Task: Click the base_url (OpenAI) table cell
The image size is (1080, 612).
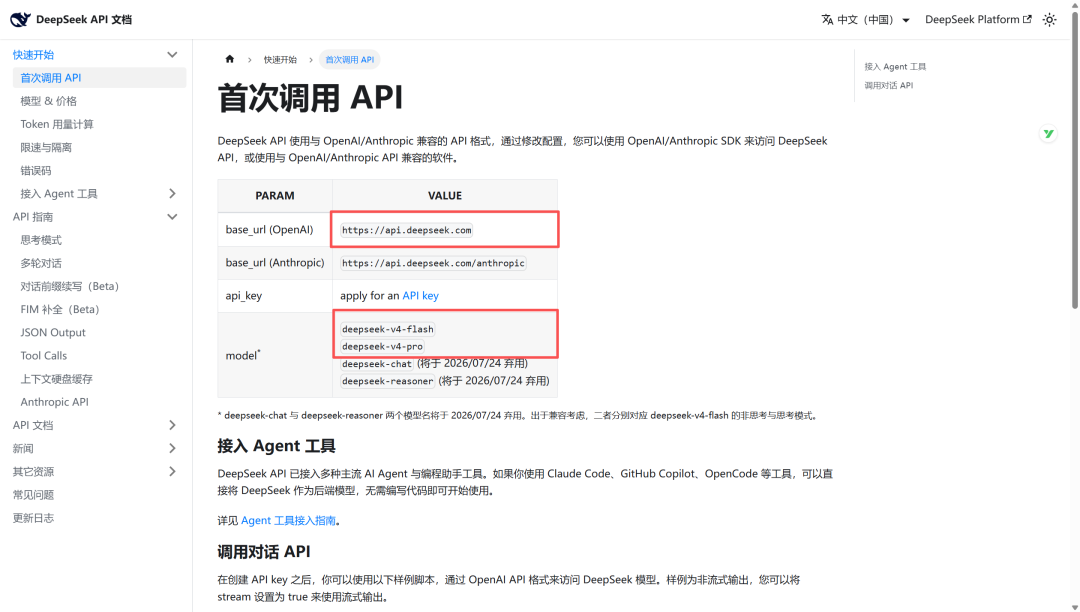Action: point(275,229)
